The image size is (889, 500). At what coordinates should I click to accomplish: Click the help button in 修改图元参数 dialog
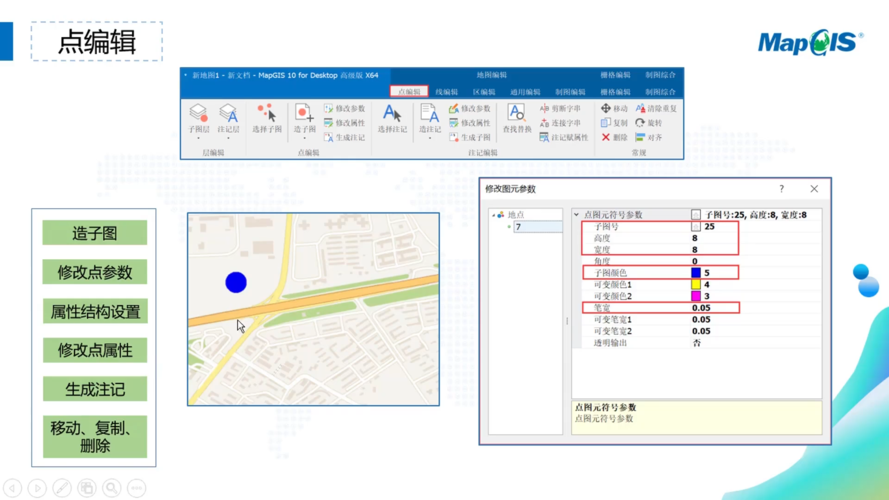pyautogui.click(x=781, y=189)
